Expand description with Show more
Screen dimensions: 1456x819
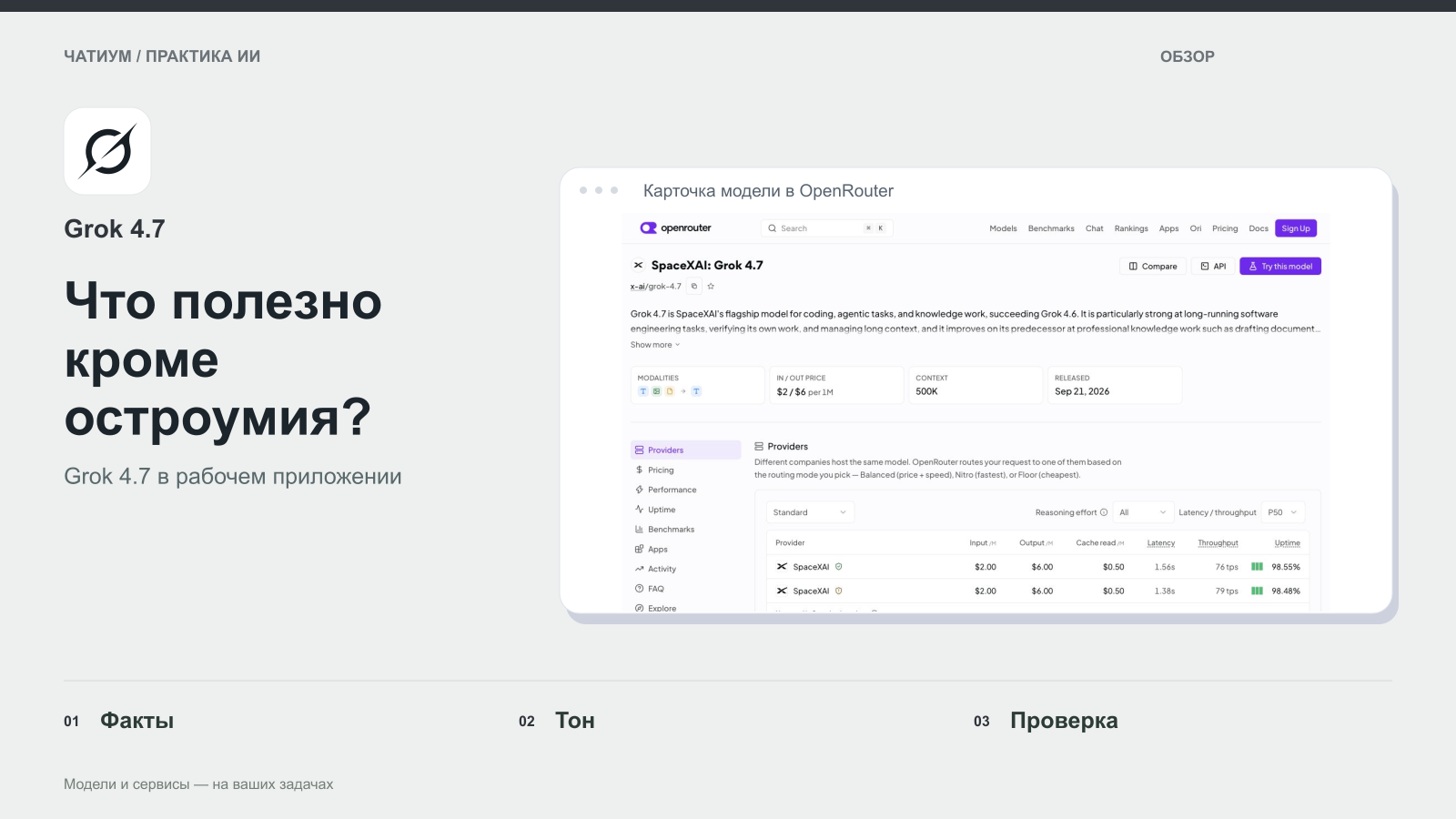coord(655,345)
